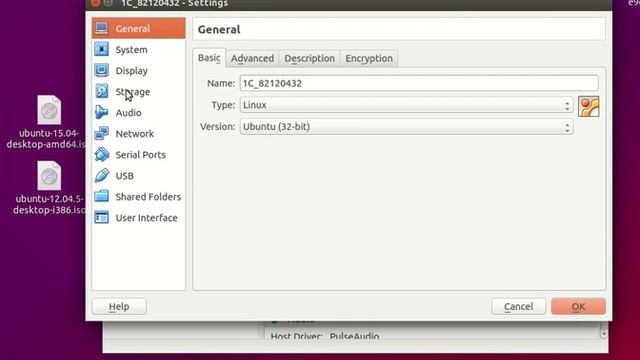Select the Basic tab
The image size is (640, 360).
pos(209,58)
